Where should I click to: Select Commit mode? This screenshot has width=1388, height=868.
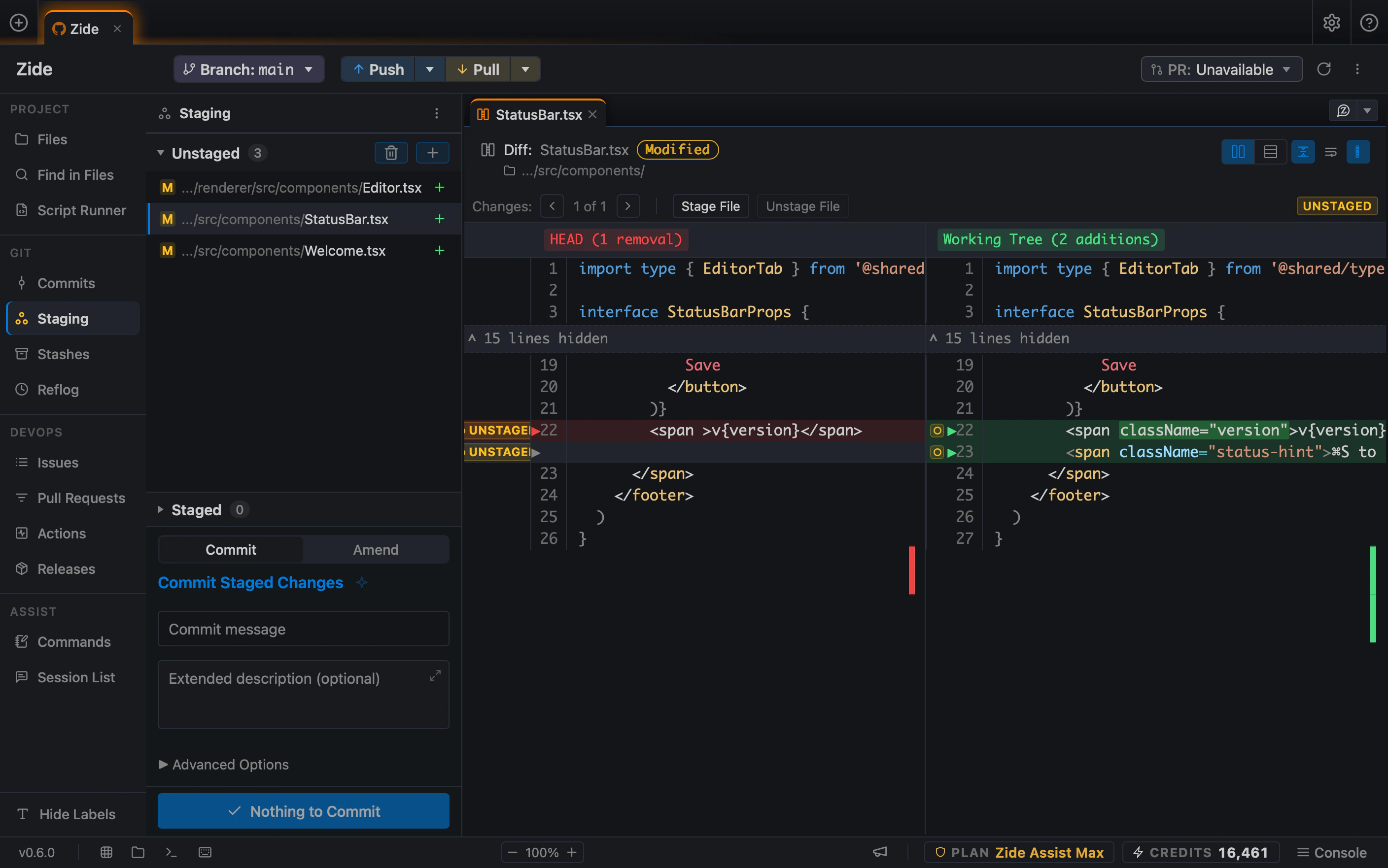pyautogui.click(x=231, y=549)
